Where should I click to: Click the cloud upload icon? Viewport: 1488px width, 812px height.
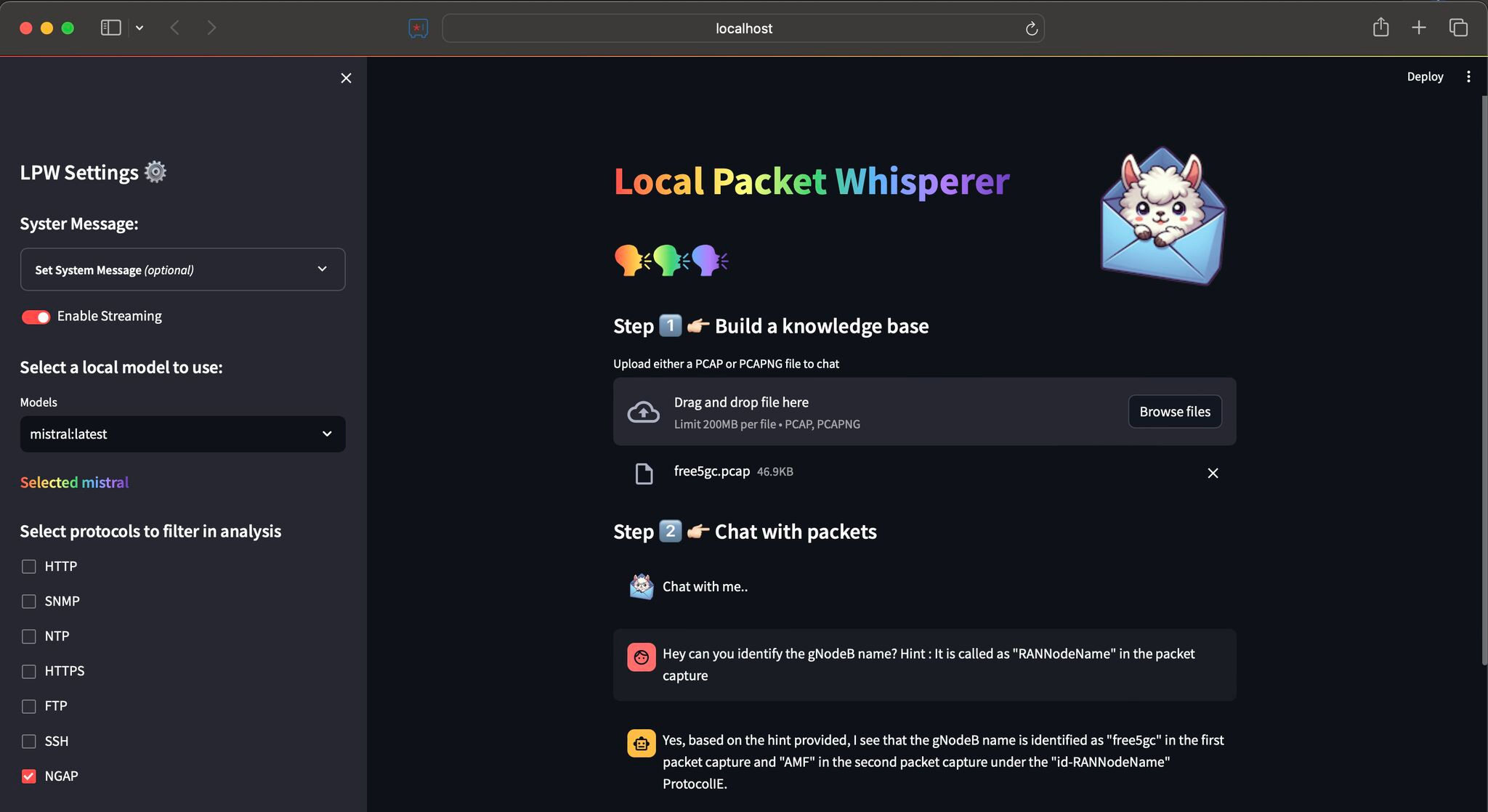[642, 411]
